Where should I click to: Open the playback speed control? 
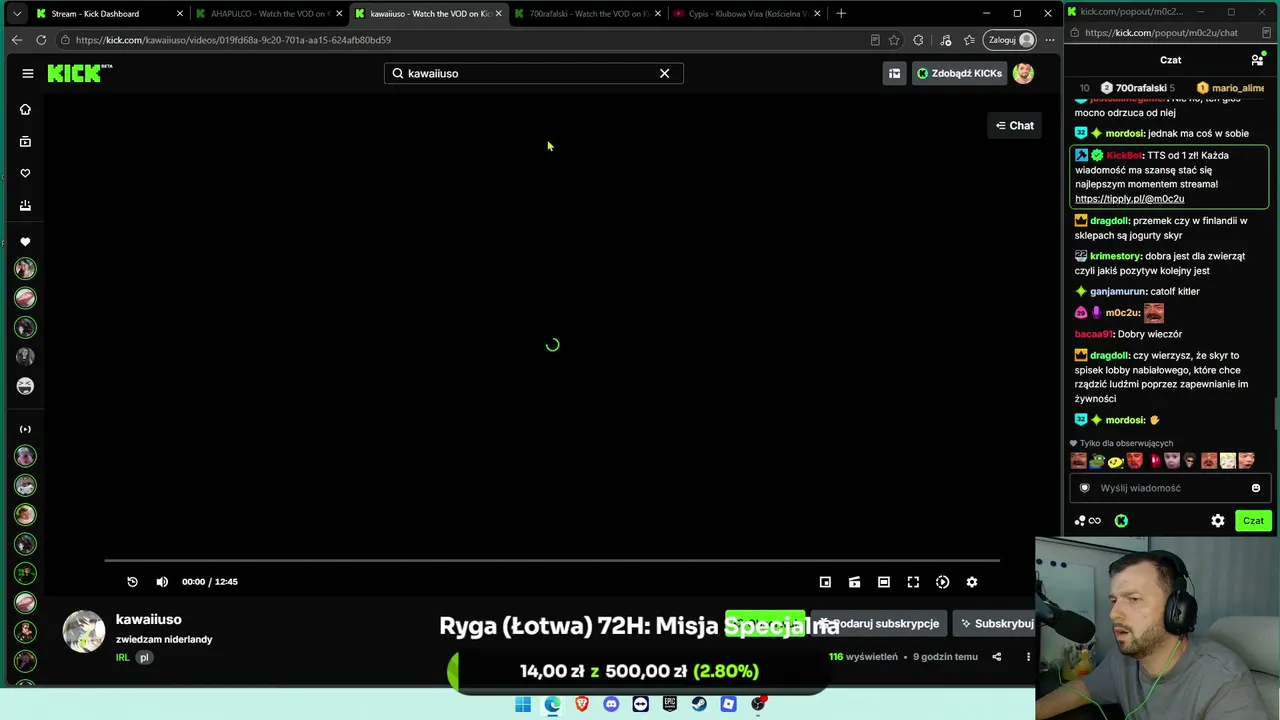coord(942,582)
